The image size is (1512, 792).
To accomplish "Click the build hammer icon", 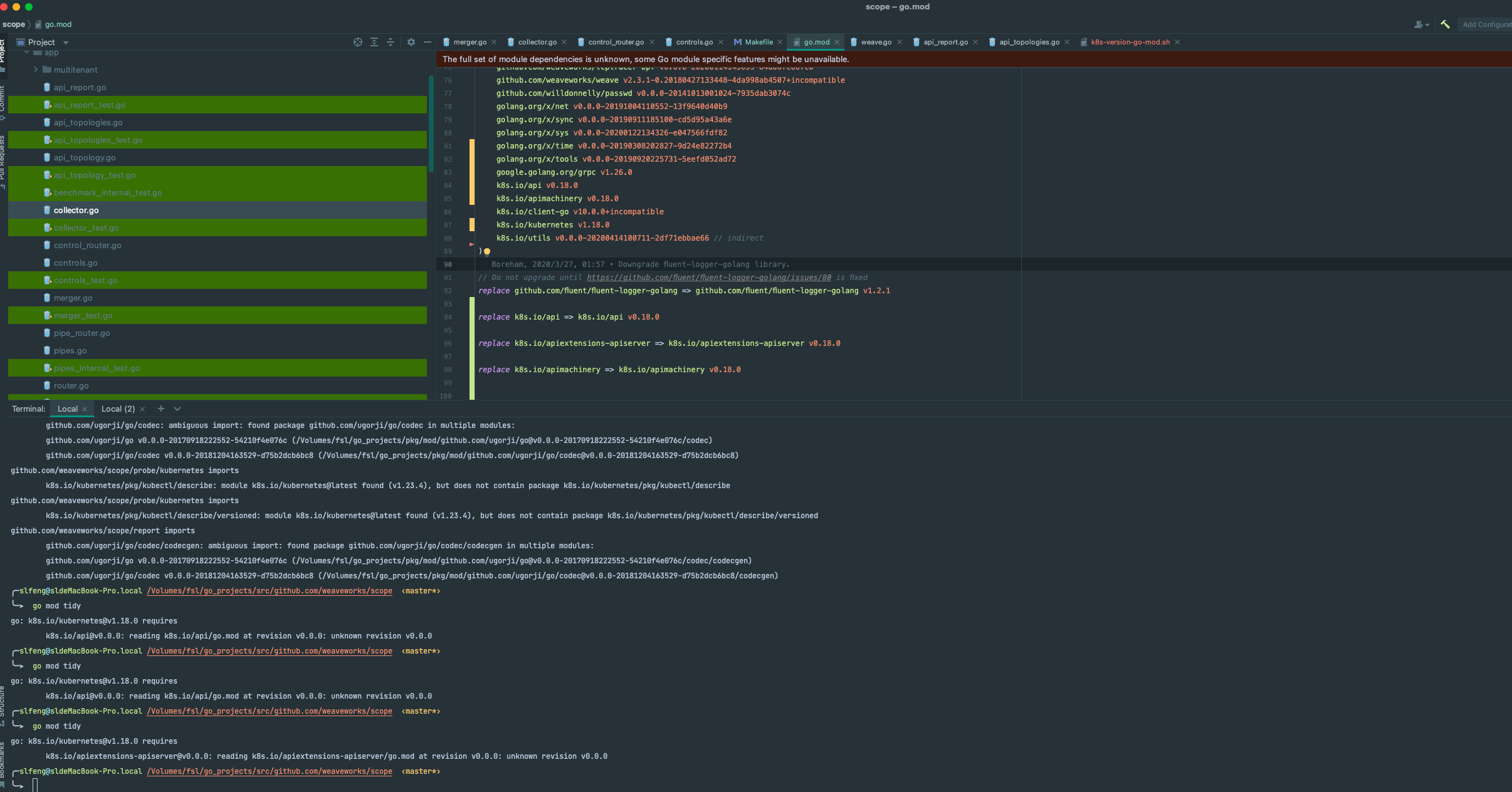I will pos(1445,24).
